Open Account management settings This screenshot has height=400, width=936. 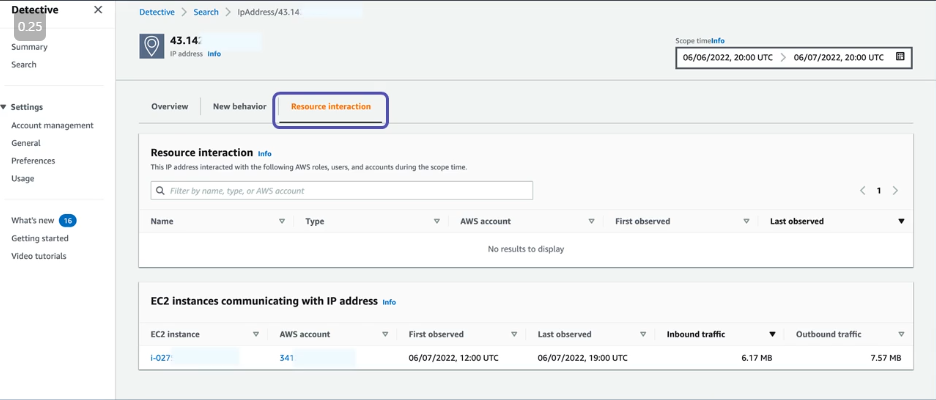tap(53, 125)
